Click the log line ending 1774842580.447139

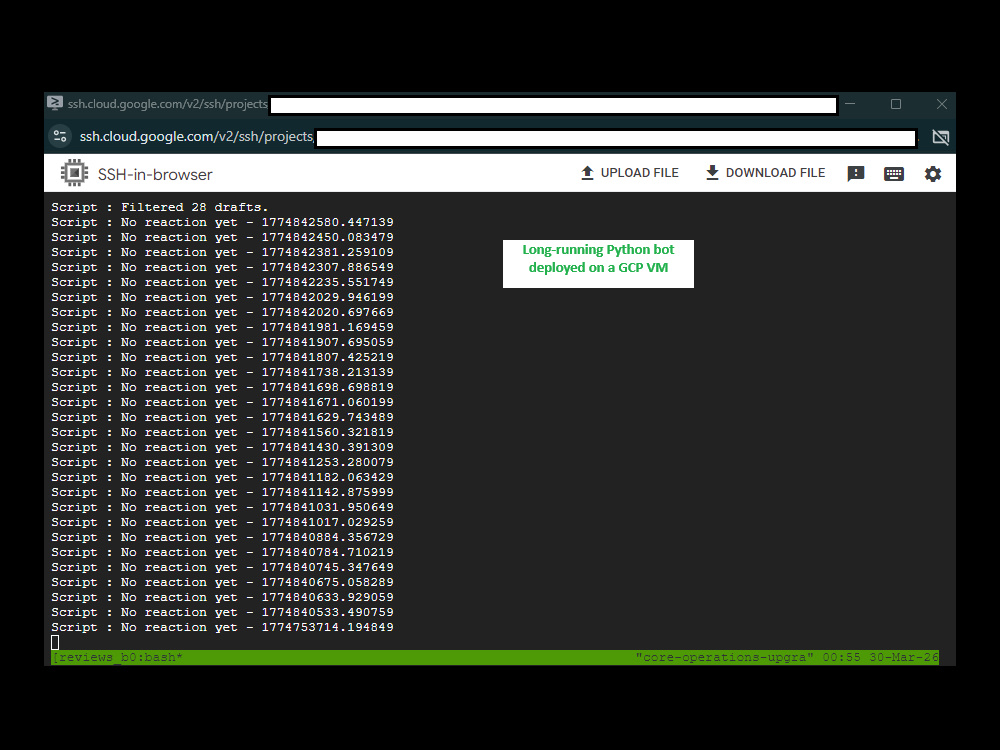click(x=223, y=222)
